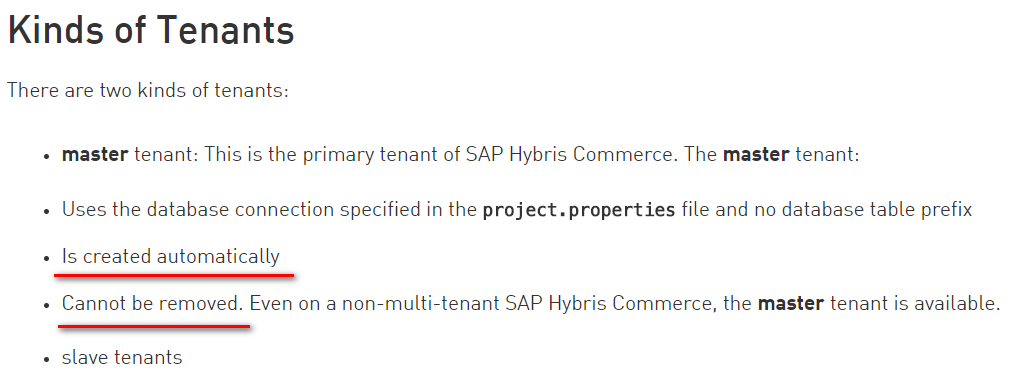Click the 'Cannot be removed' phrase
The image size is (1033, 373).
tap(150, 304)
